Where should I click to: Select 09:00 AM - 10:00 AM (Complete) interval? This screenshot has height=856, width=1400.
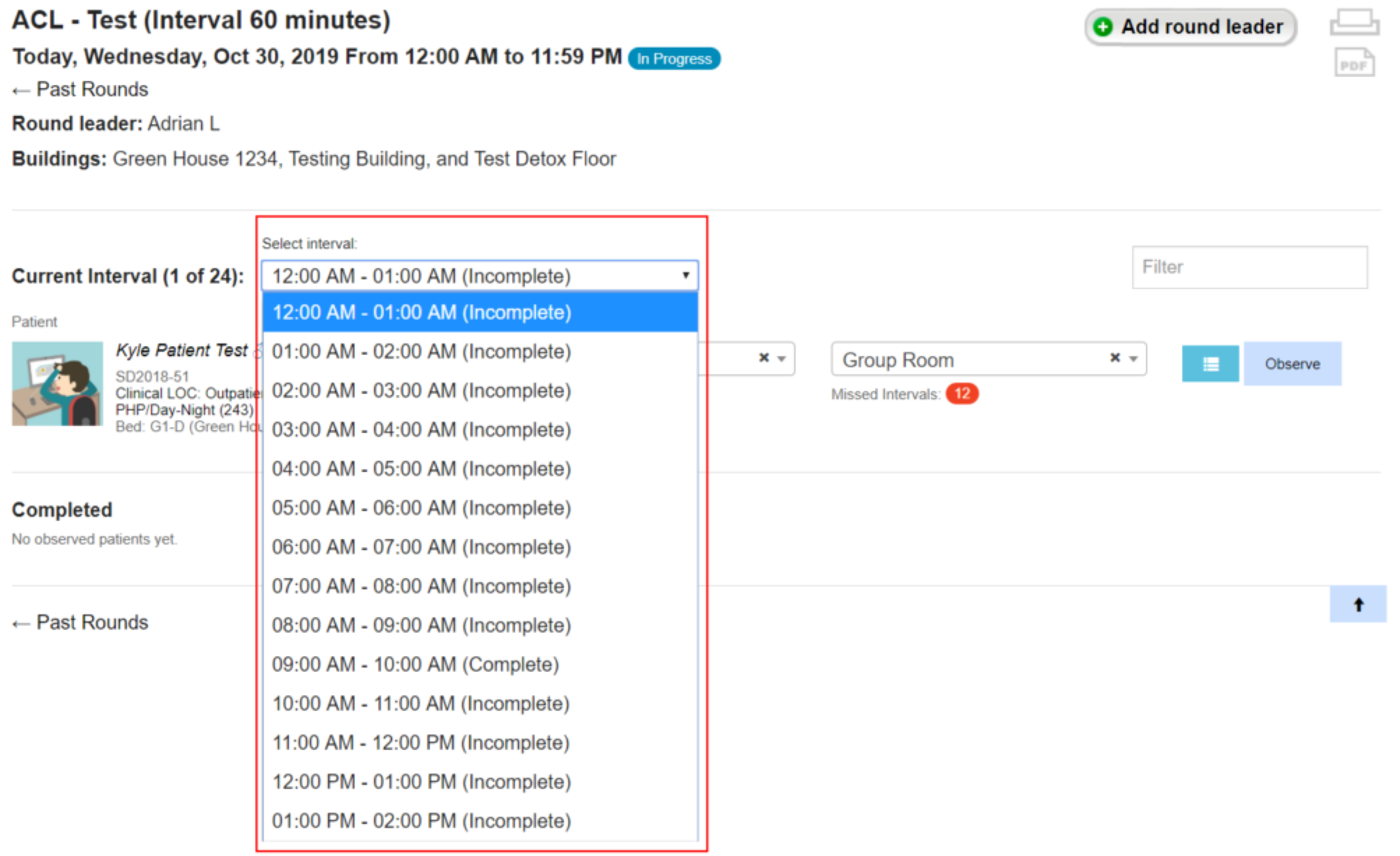pos(415,664)
